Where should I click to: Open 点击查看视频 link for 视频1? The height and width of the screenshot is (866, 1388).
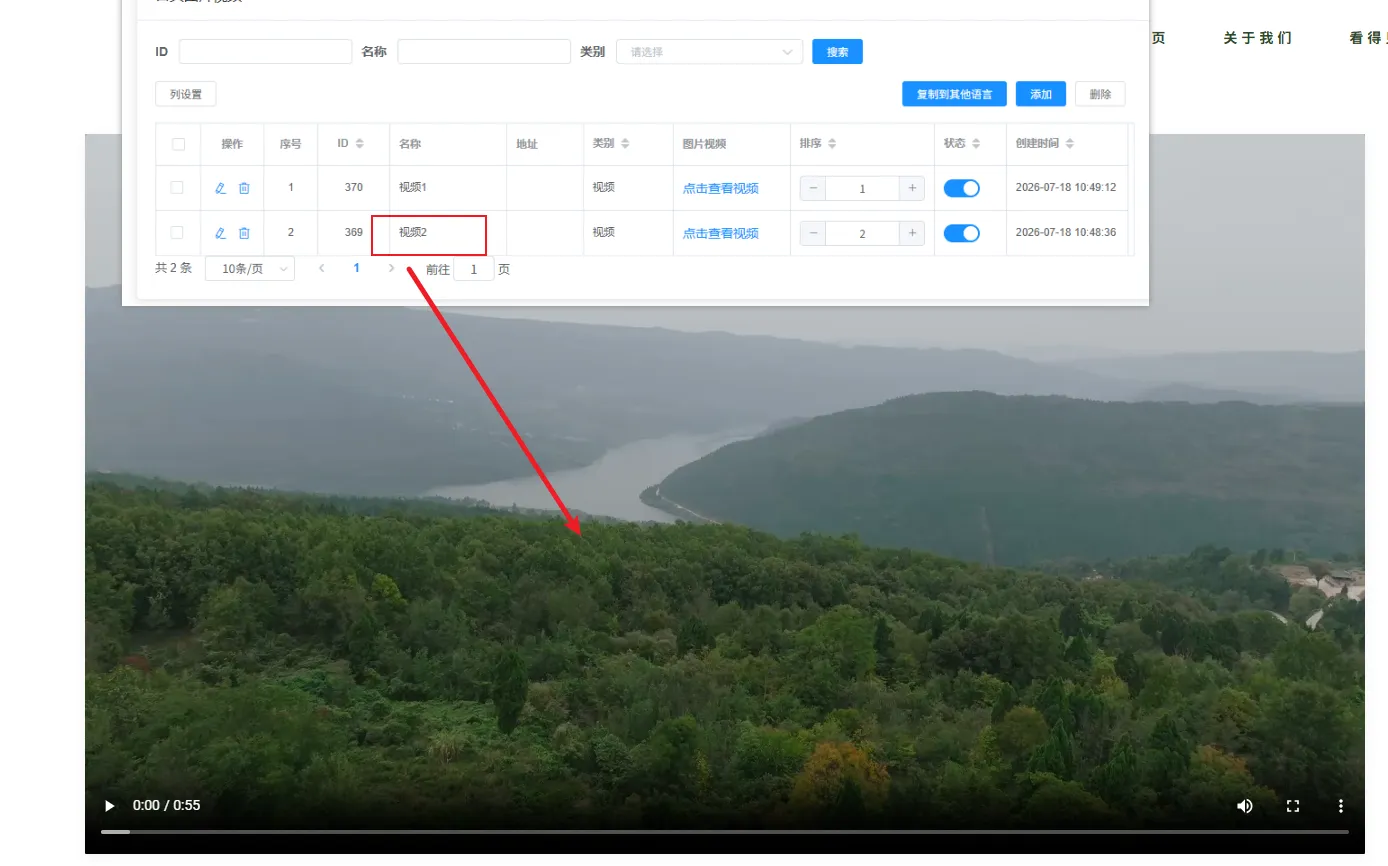[721, 188]
